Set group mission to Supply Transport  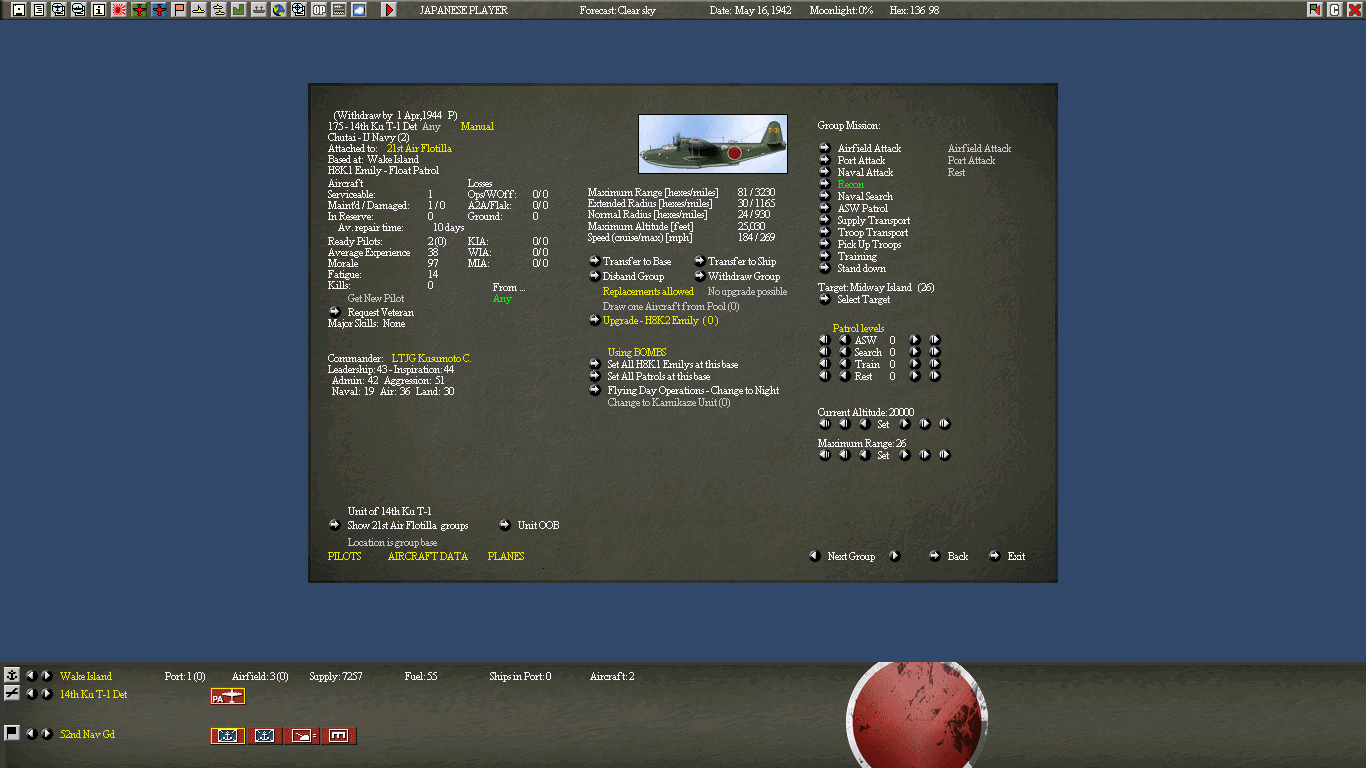pyautogui.click(x=825, y=220)
